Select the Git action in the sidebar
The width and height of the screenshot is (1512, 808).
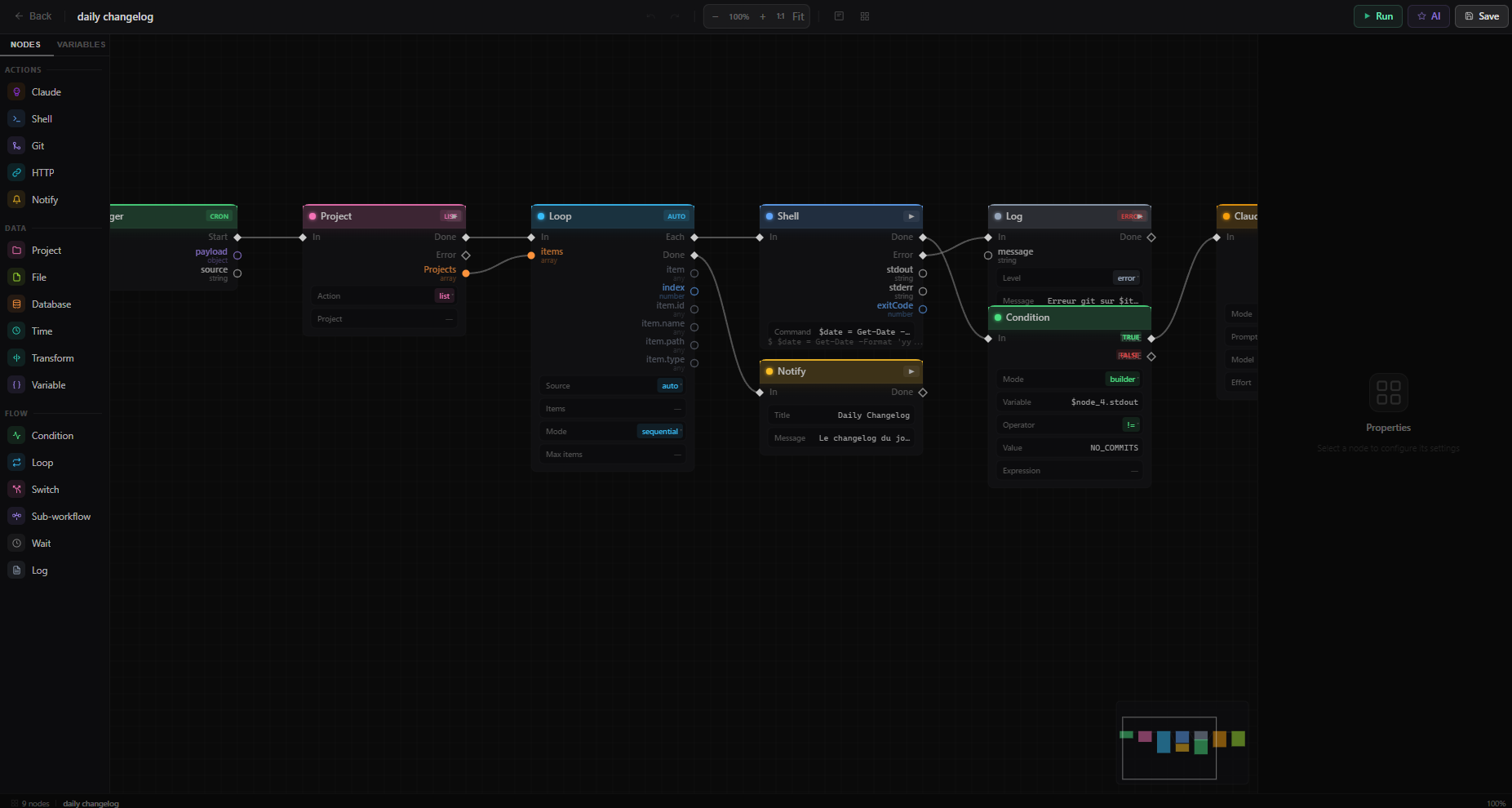(x=37, y=145)
